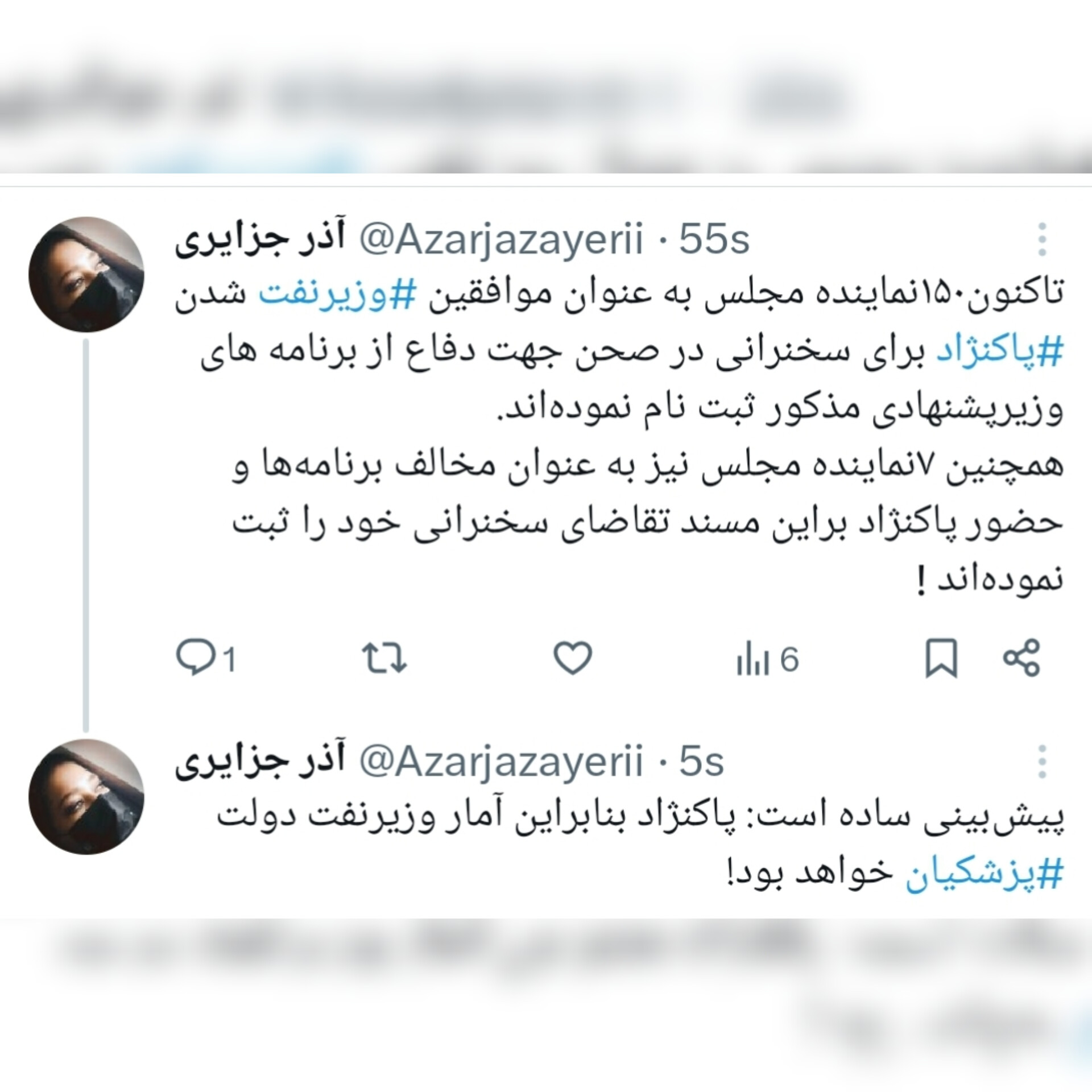Screen dimensions: 1092x1092
Task: View analytics showing 6 views
Action: [768, 660]
